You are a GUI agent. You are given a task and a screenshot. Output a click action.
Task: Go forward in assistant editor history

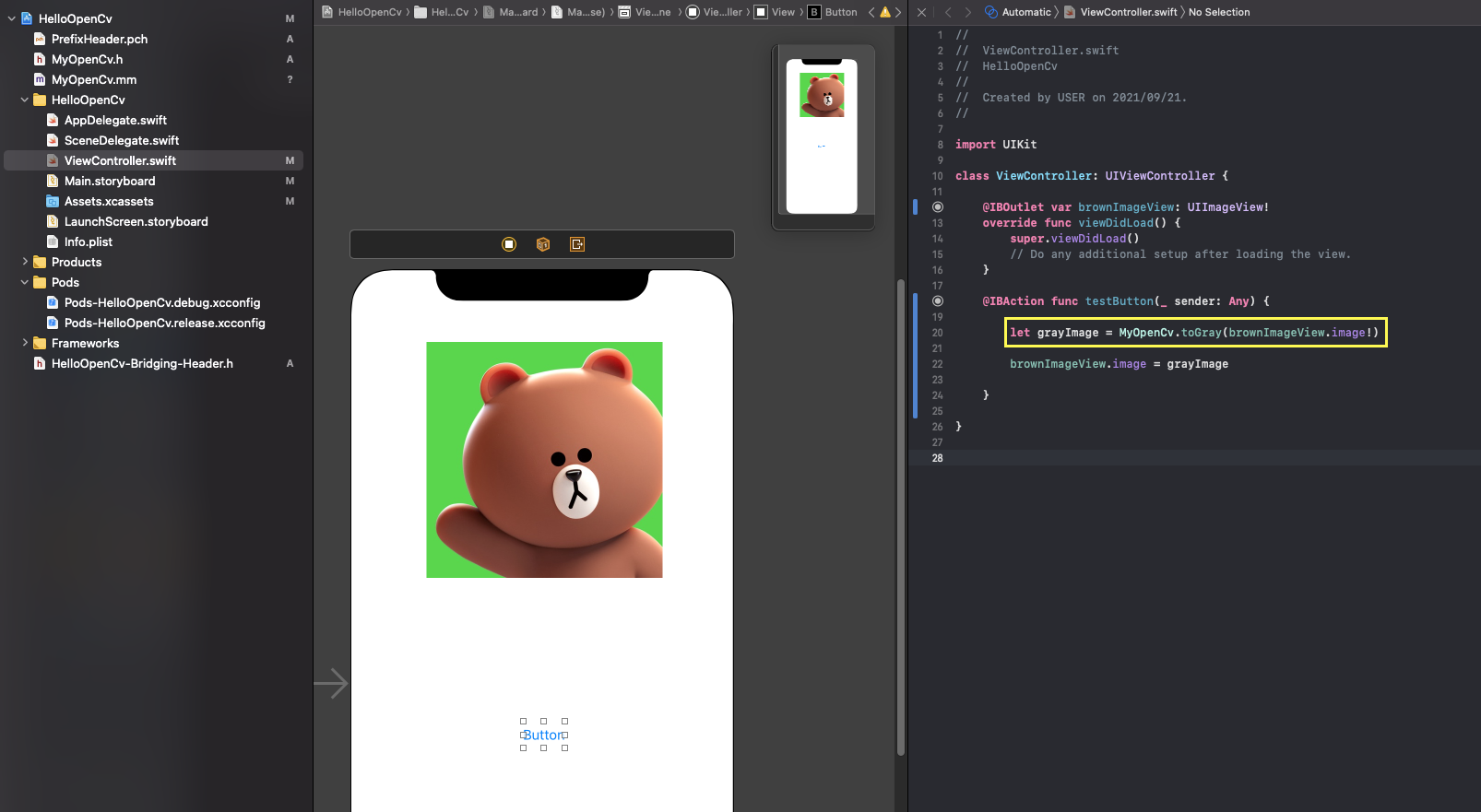[x=967, y=12]
